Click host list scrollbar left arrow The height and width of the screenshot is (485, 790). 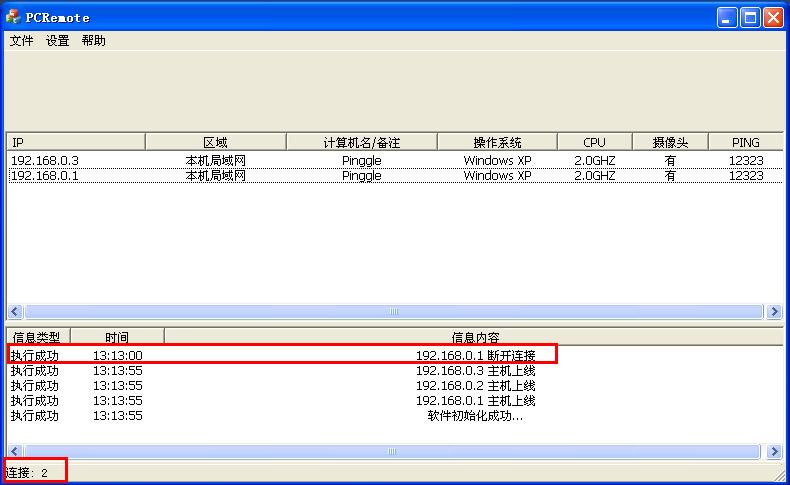(x=15, y=312)
